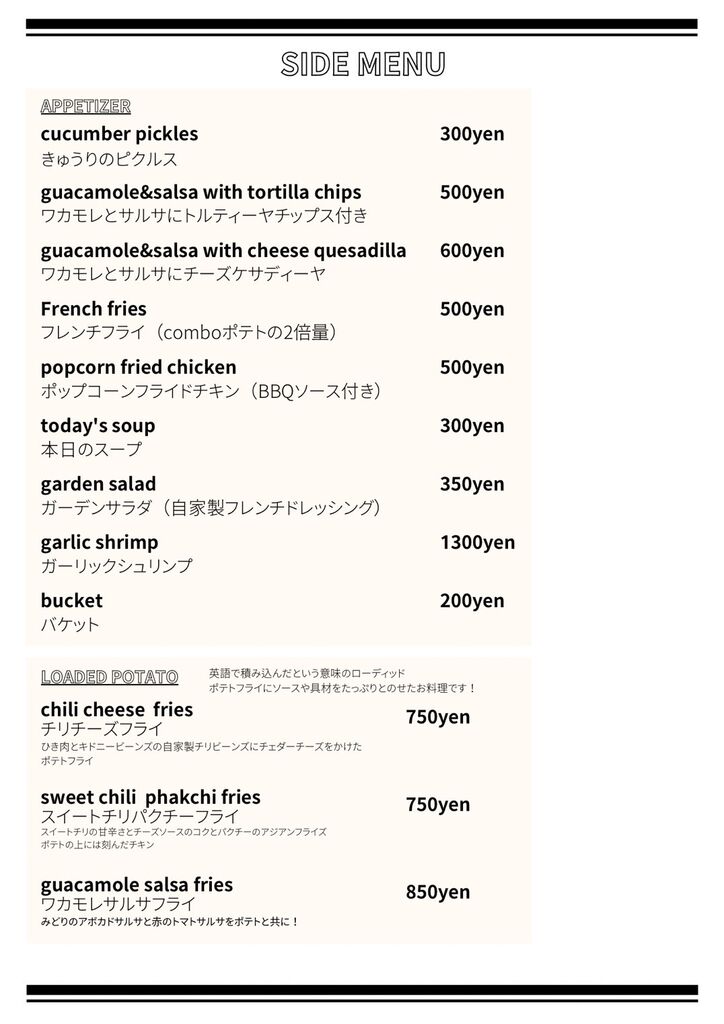Viewport: 724px width, 1024px height.
Task: Select chili cheese fries
Action: coord(117,709)
